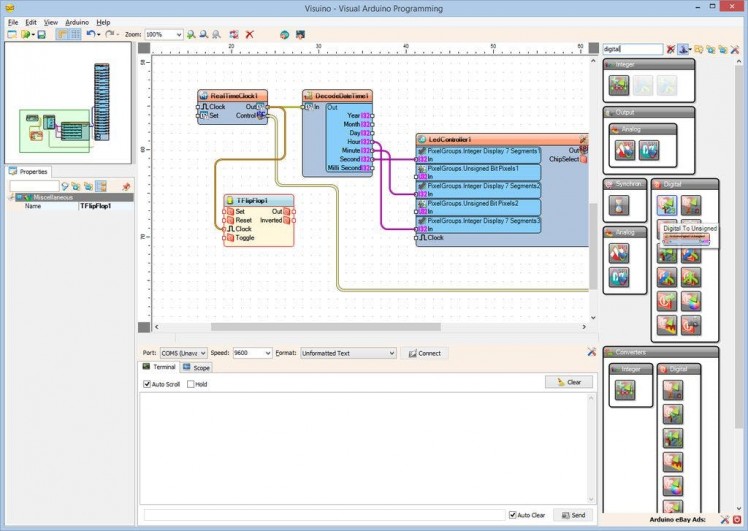Switch to the Scope tab
This screenshot has width=748, height=531.
point(196,368)
